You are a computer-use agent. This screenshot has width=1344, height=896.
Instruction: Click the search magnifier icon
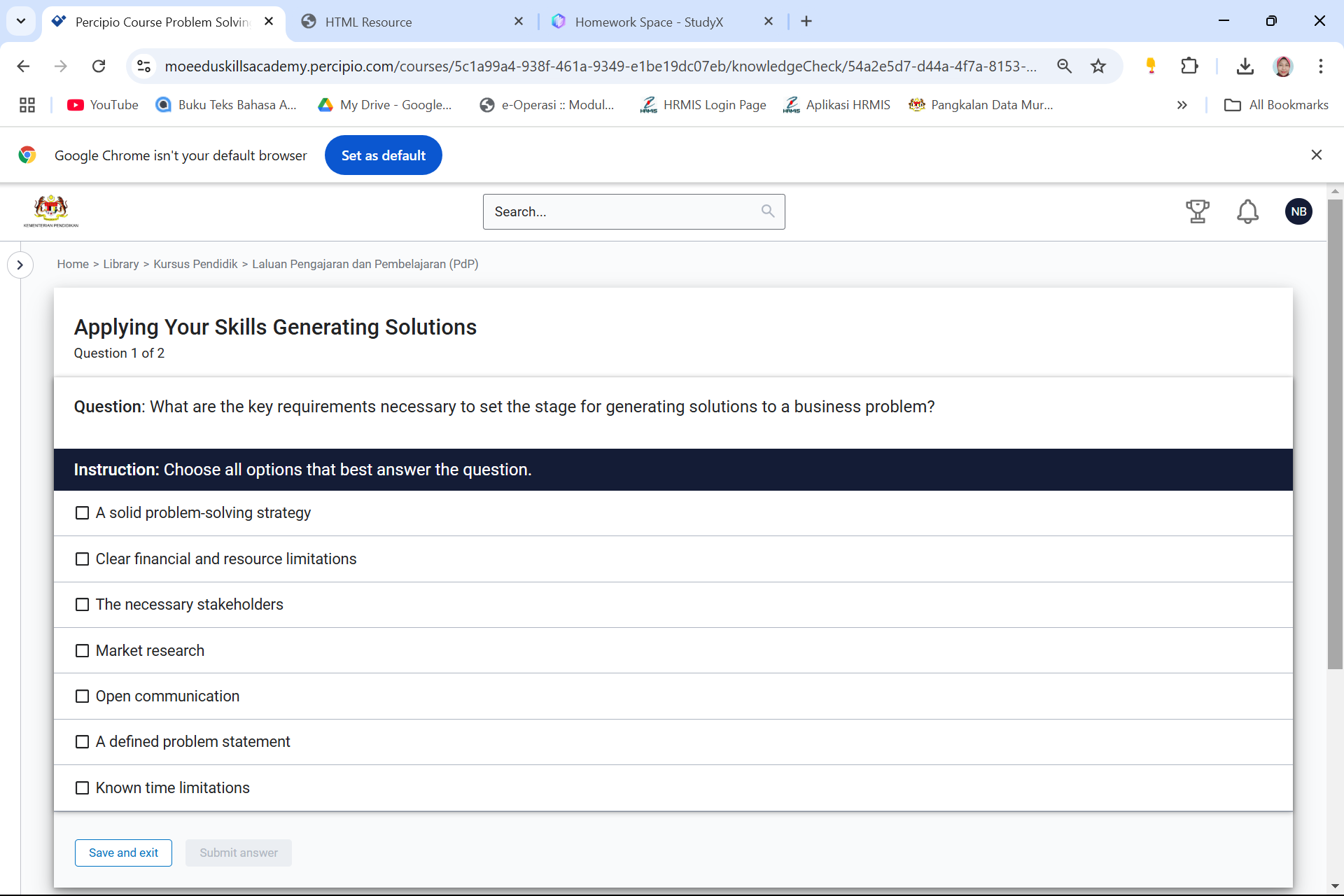point(769,211)
